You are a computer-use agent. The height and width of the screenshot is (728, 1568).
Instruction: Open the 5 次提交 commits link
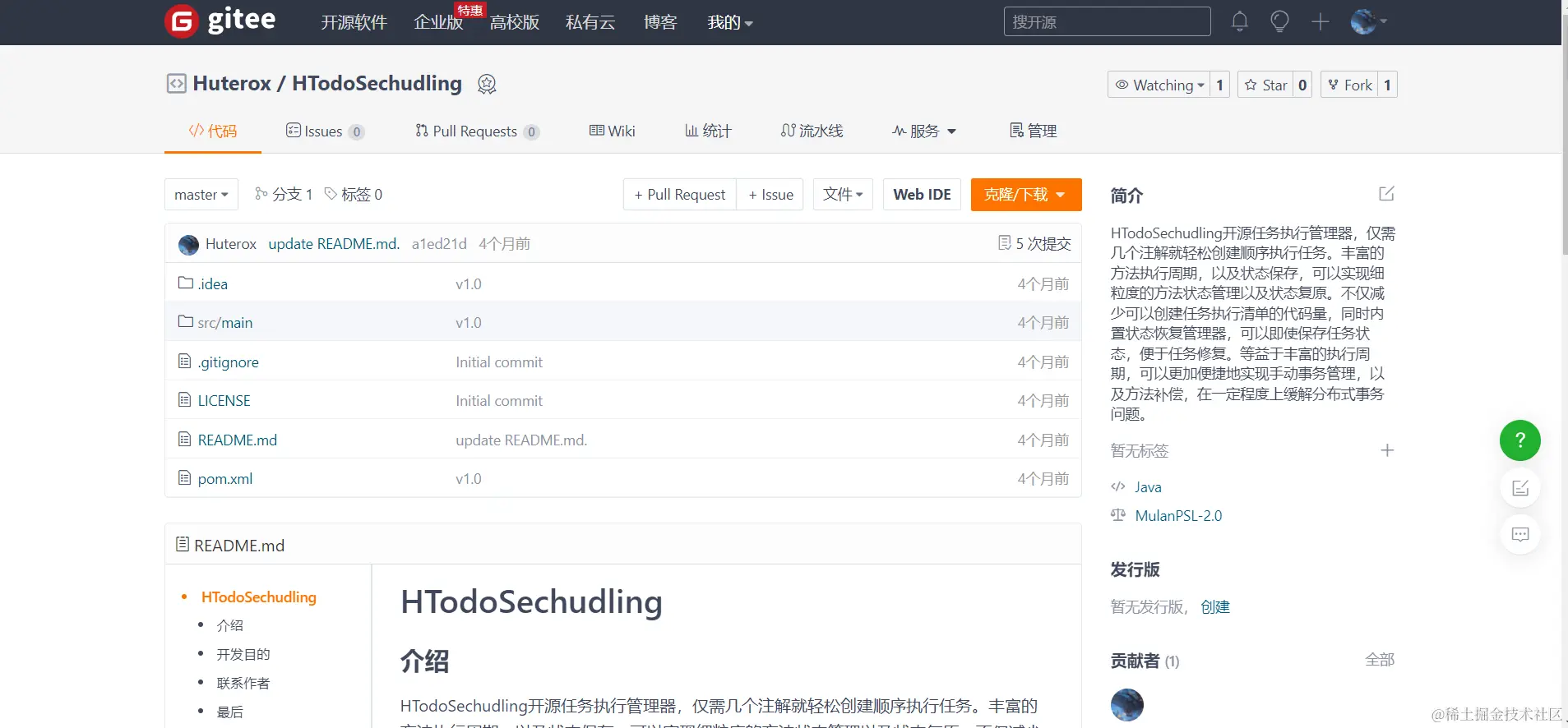pyautogui.click(x=1034, y=243)
